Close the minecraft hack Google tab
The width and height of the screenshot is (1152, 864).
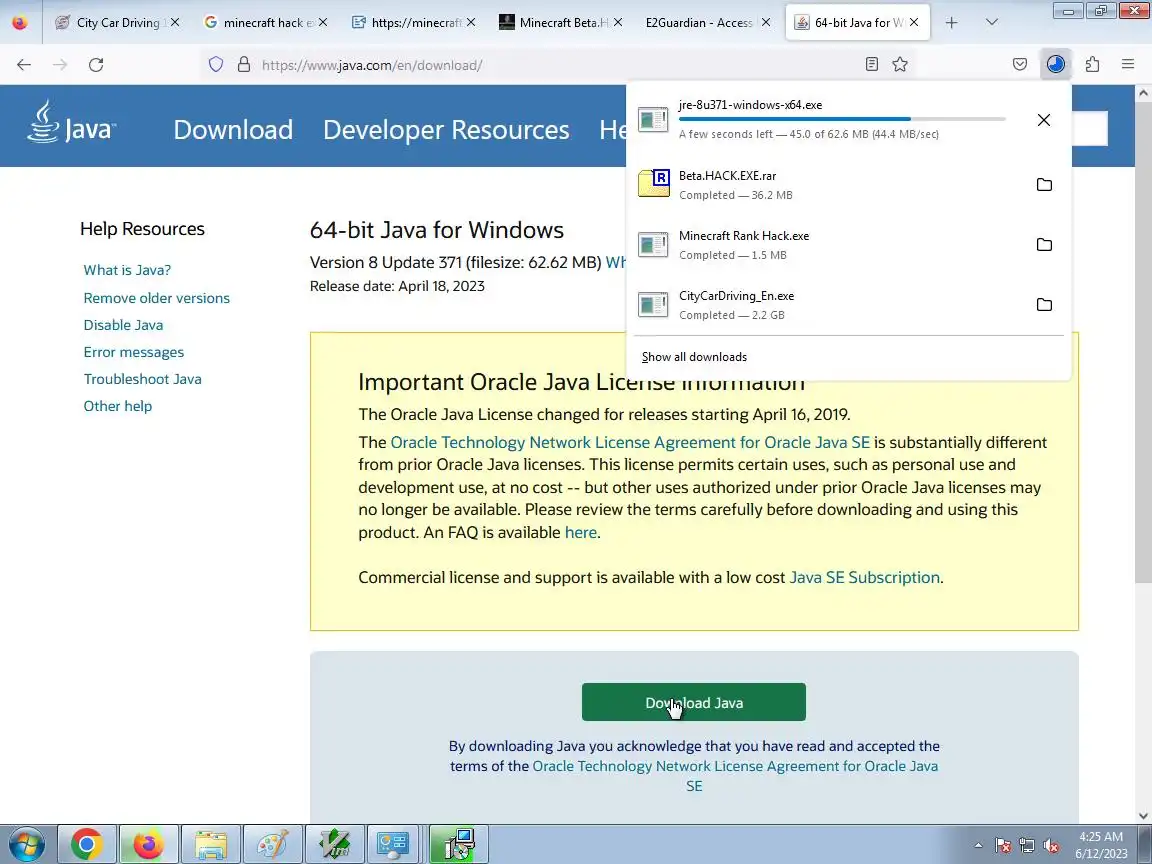(323, 23)
